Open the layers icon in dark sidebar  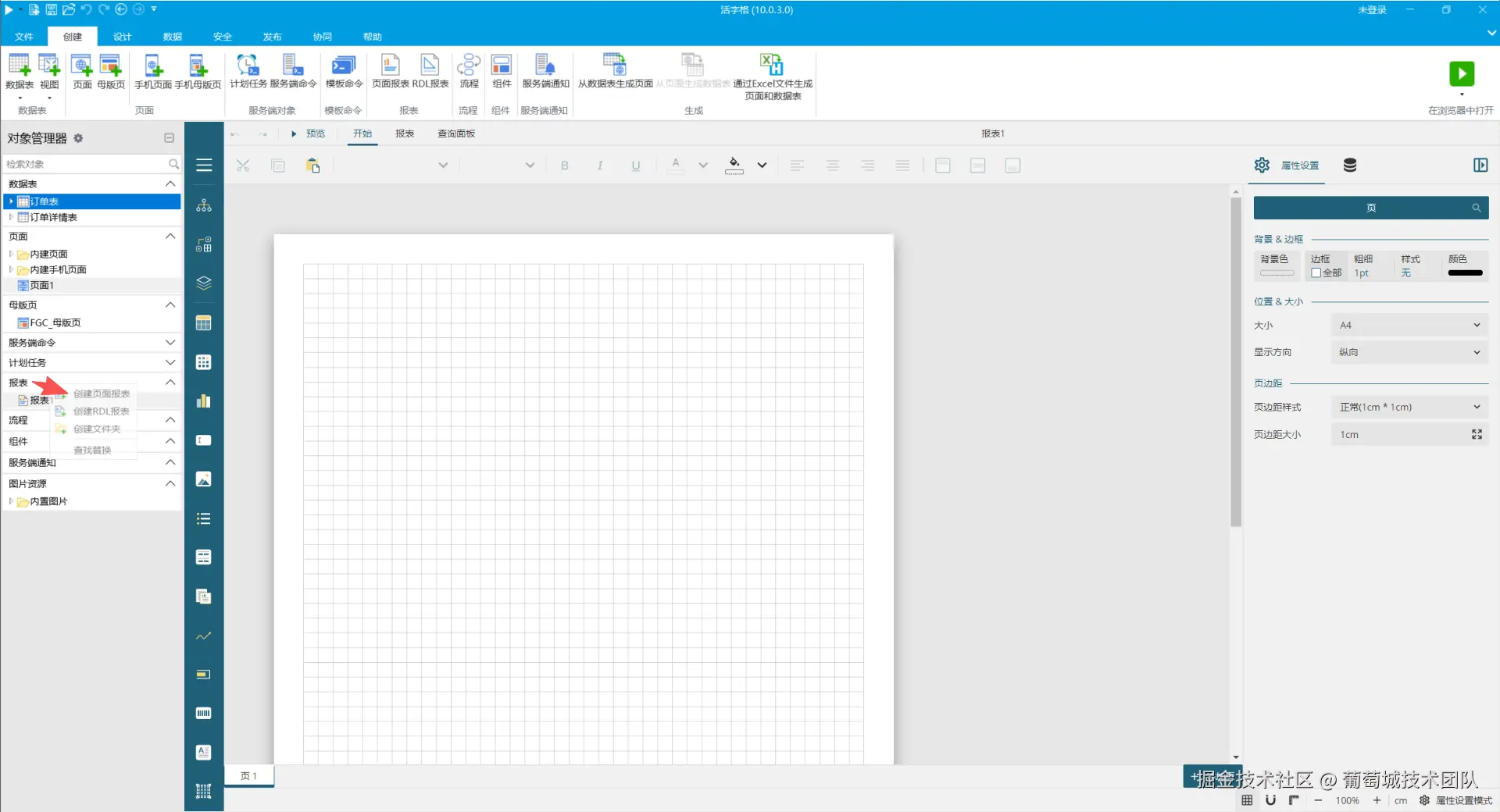pyautogui.click(x=204, y=283)
